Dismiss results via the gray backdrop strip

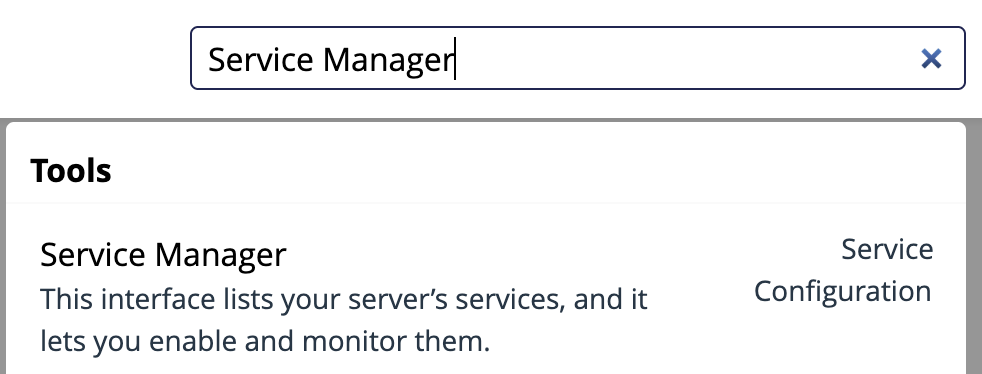[x=491, y=120]
